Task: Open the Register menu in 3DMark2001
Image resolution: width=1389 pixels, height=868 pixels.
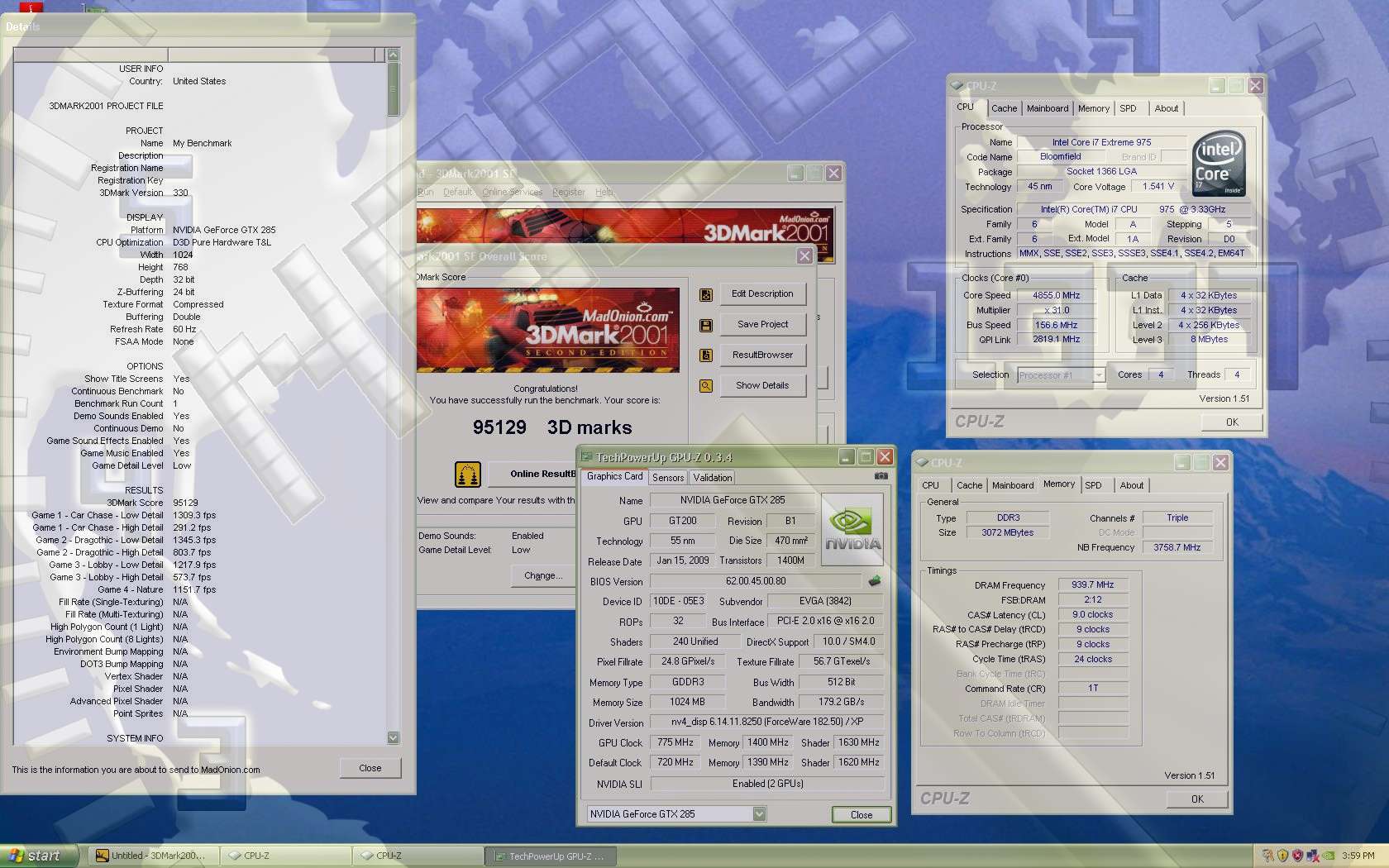Action: tap(568, 192)
